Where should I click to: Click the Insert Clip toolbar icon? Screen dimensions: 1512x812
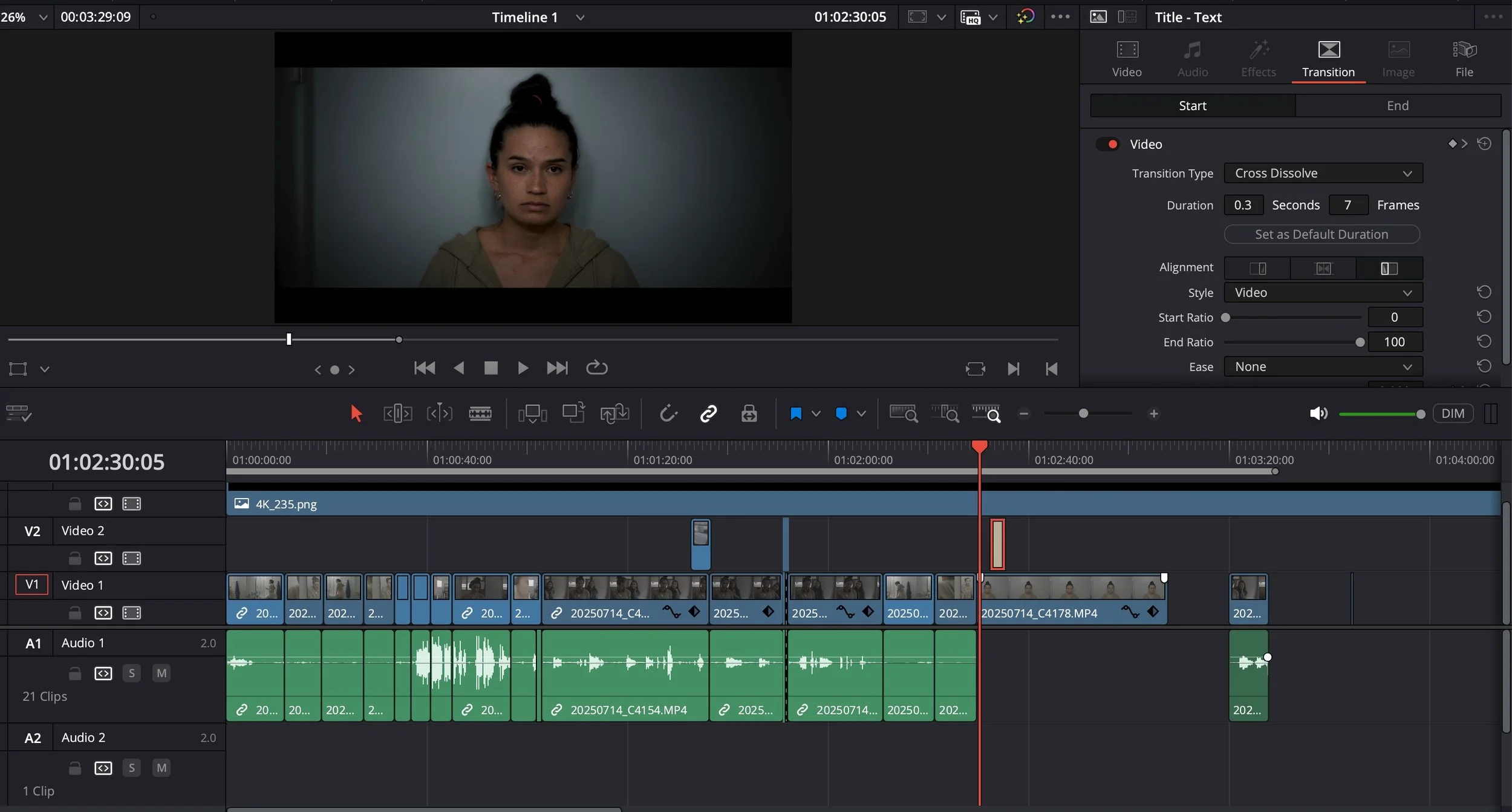pyautogui.click(x=532, y=414)
